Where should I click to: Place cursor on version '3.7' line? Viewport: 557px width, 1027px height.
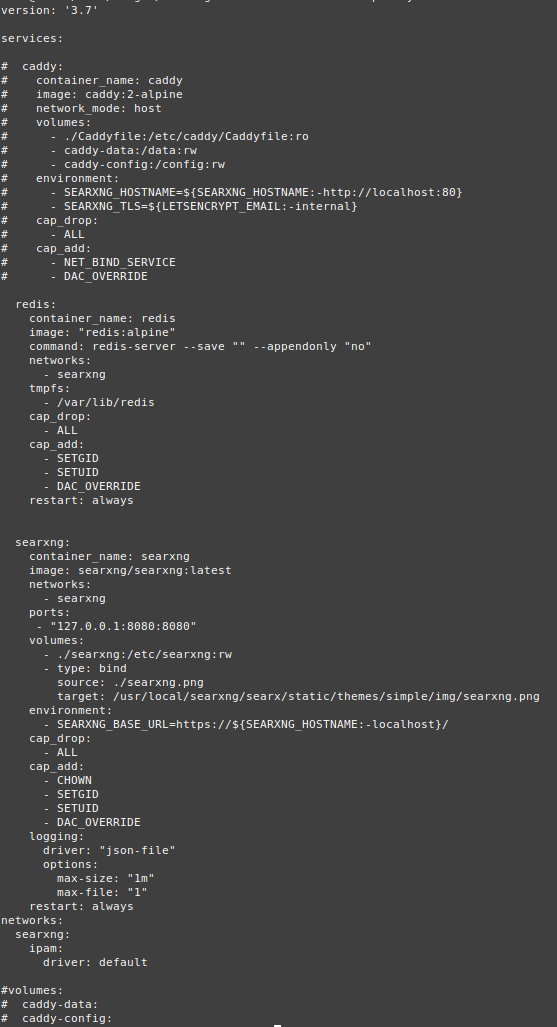tap(49, 10)
